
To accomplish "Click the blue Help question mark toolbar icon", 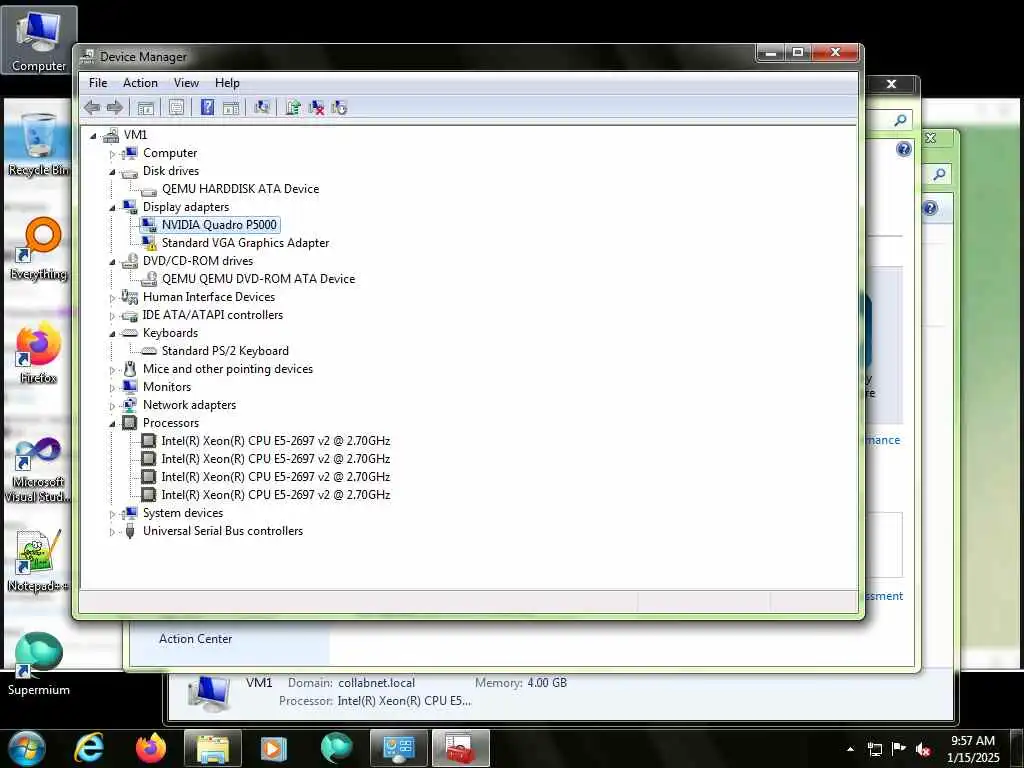I will pyautogui.click(x=207, y=107).
